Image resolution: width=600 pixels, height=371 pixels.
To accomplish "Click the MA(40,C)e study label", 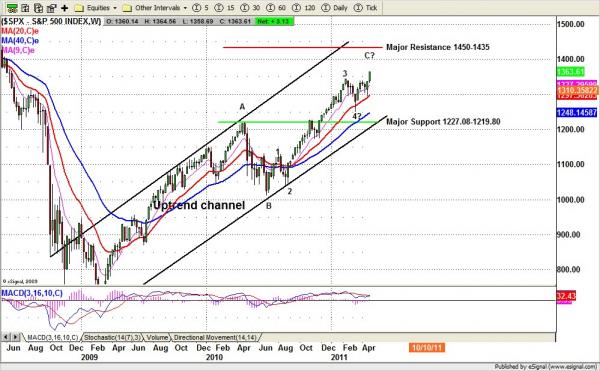I will [20, 41].
